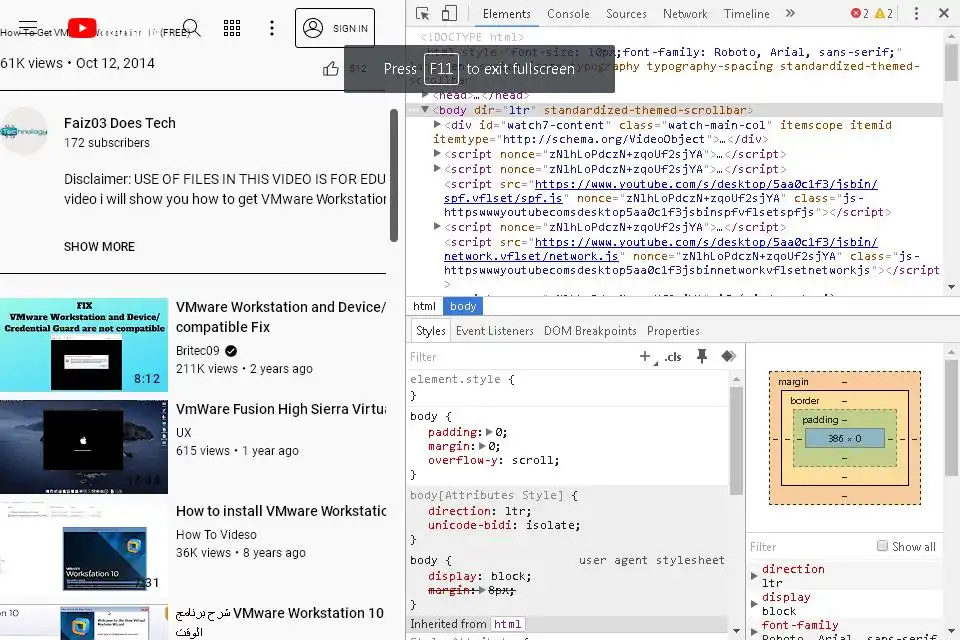Click the yellow warning count indicator
The image size is (960, 640).
[883, 13]
